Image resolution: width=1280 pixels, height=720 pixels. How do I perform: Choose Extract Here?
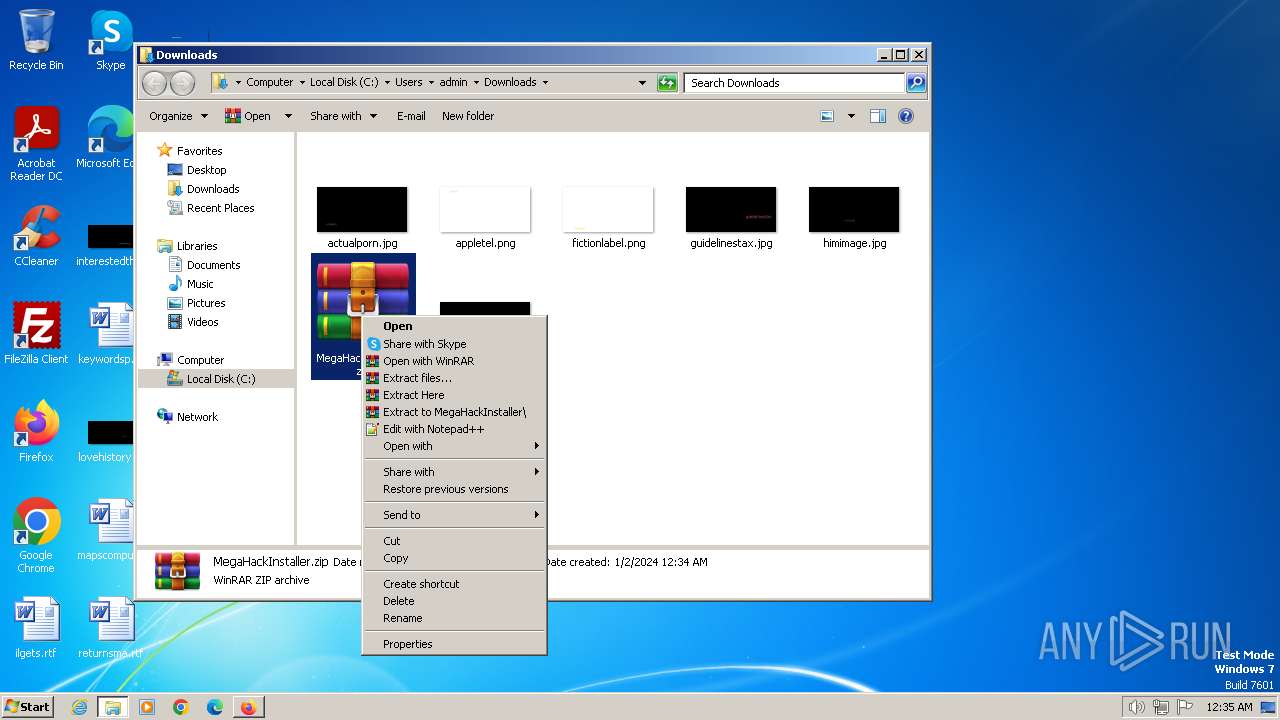point(454,395)
